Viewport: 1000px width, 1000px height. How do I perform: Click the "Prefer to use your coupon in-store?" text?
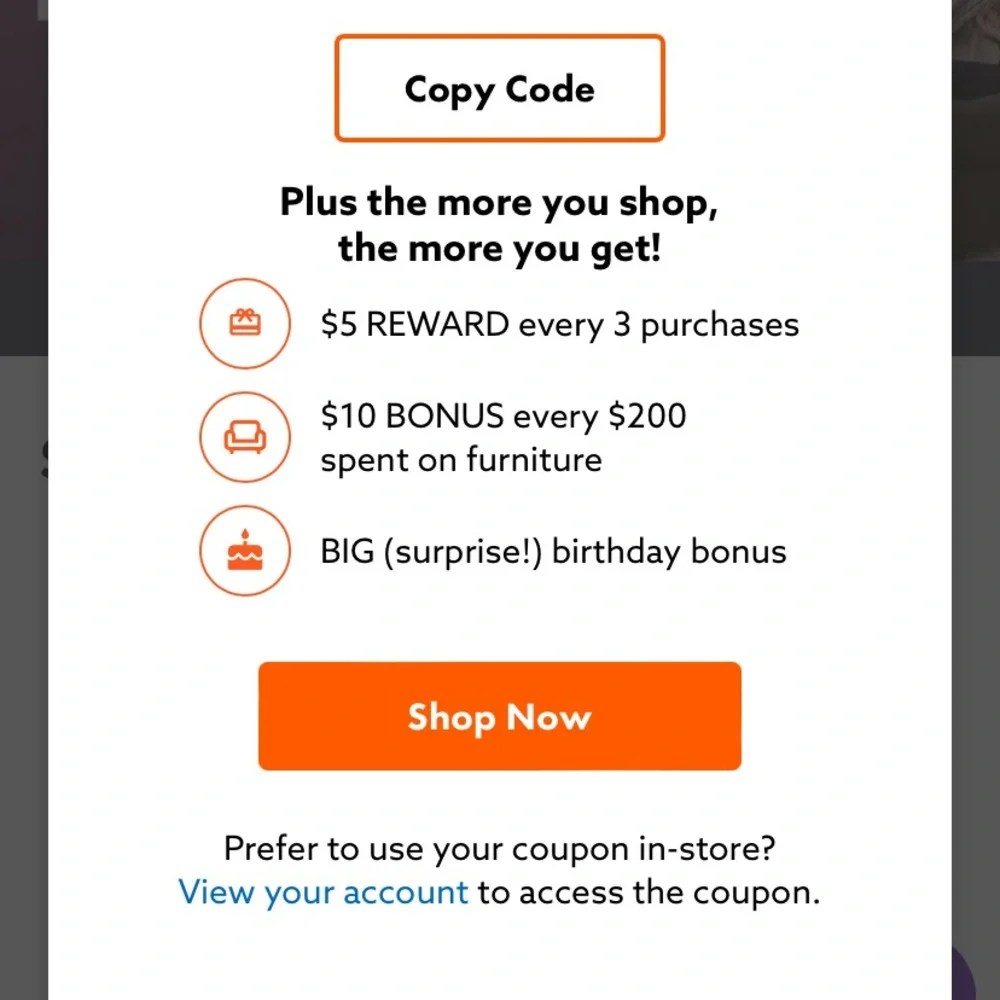[x=499, y=848]
